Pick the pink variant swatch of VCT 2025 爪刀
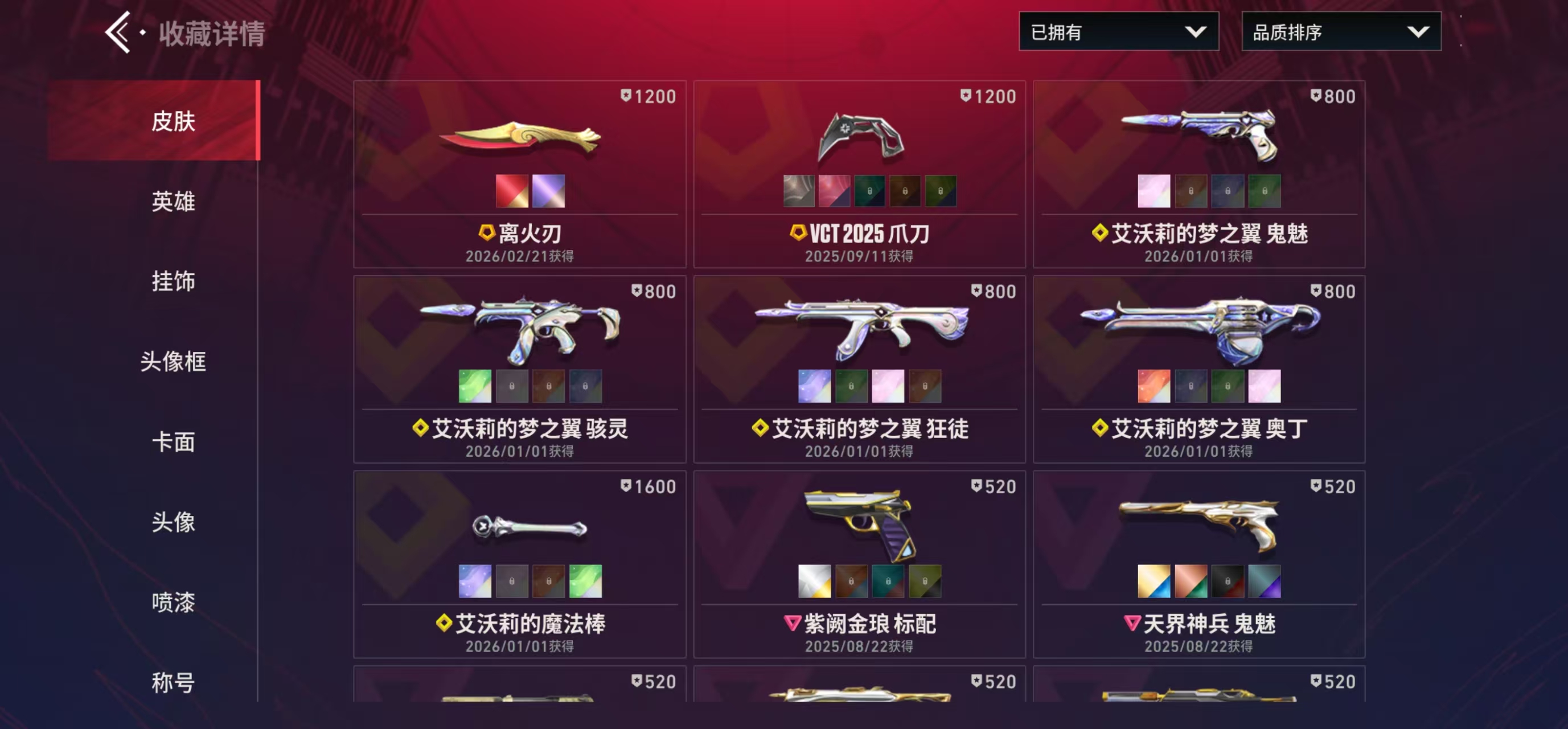The width and height of the screenshot is (1568, 729). pos(834,191)
